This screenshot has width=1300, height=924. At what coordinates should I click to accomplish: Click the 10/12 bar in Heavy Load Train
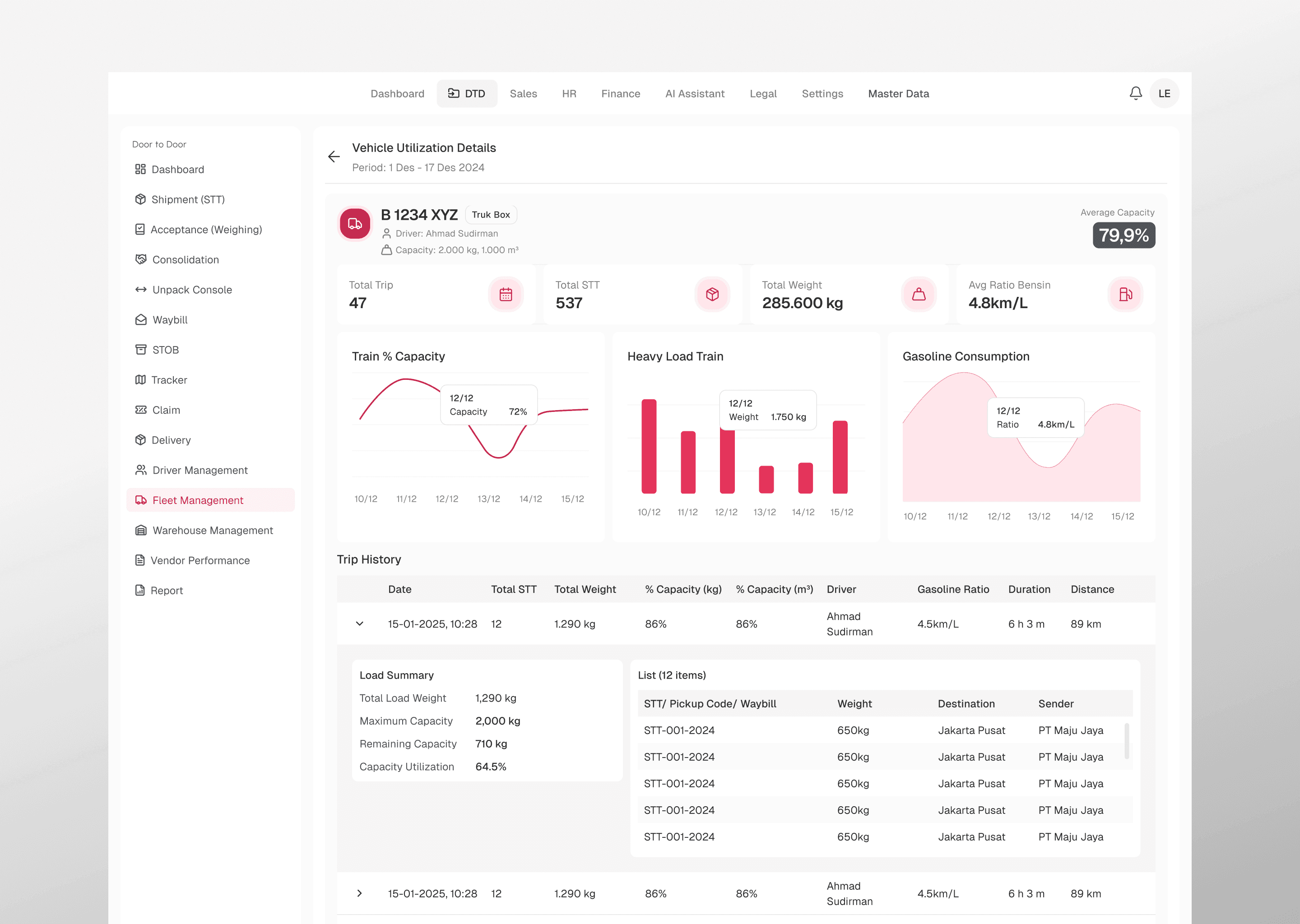(x=649, y=446)
